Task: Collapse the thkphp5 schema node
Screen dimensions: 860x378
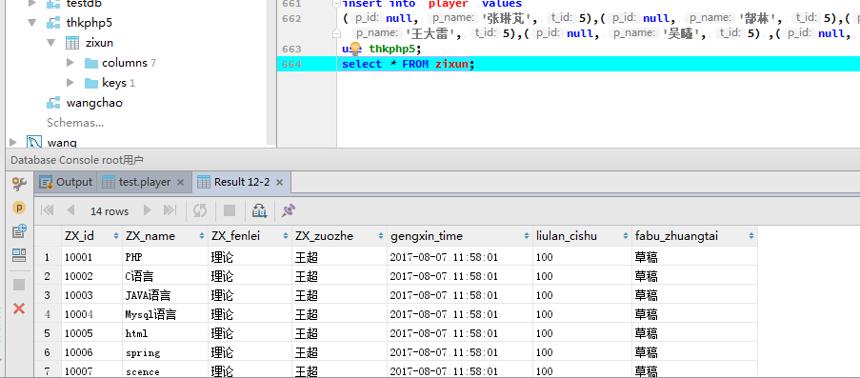Action: 32,23
